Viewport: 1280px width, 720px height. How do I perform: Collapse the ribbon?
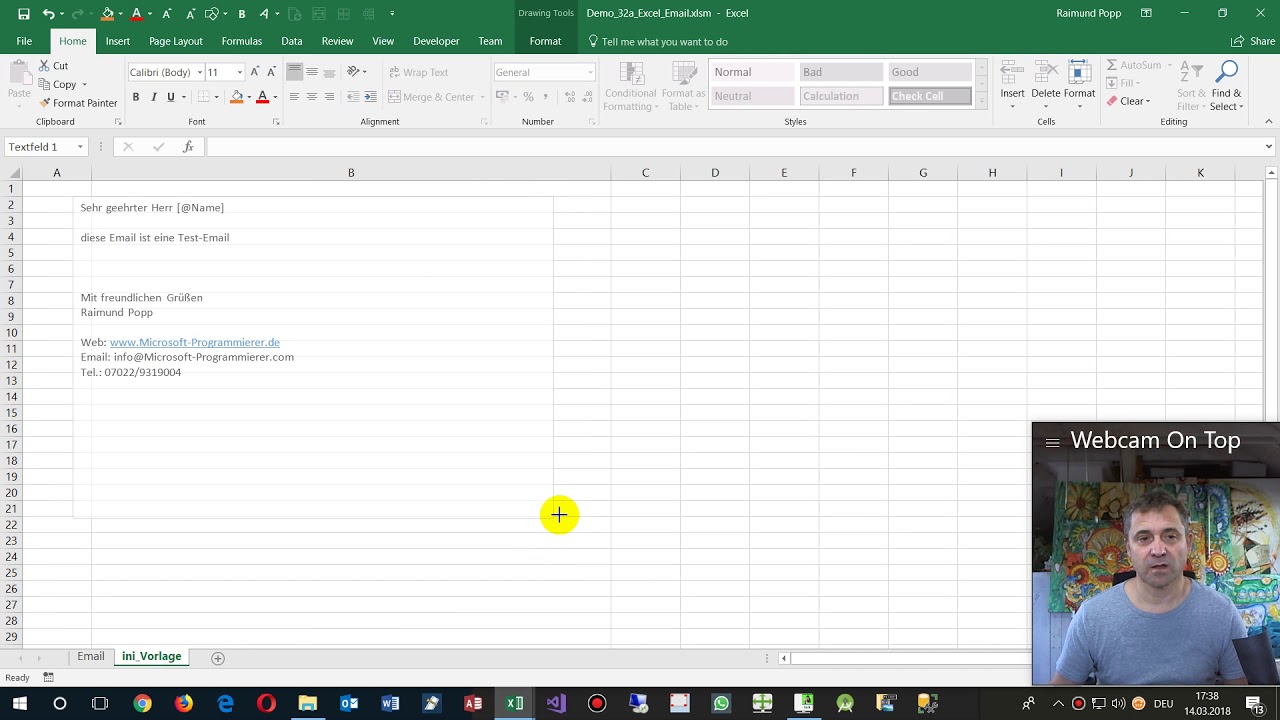[x=1269, y=121]
